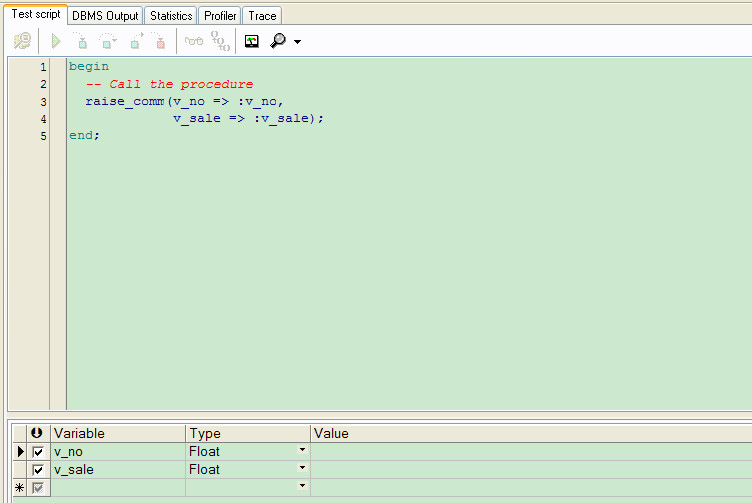The image size is (752, 503).
Task: Click the 'end;' keyword on line 5
Action: [84, 136]
